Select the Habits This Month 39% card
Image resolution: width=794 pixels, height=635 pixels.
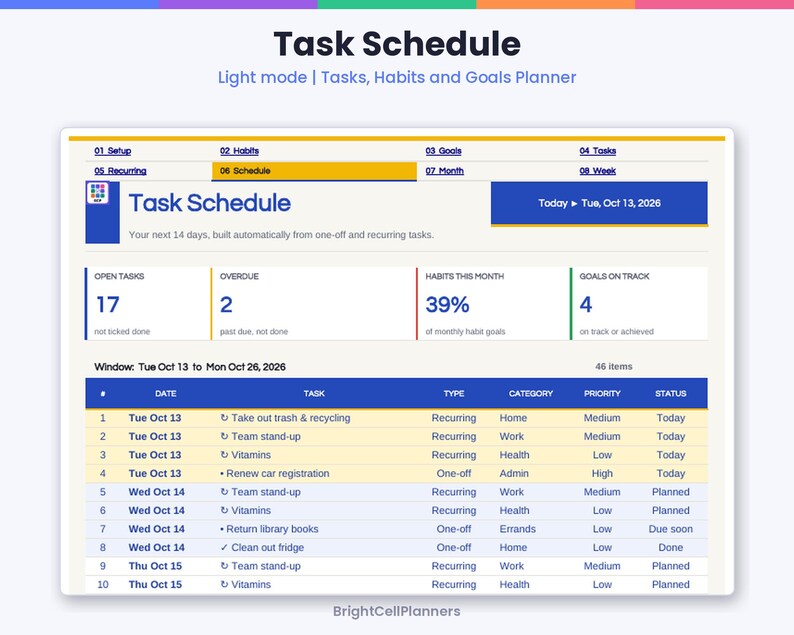pos(493,303)
